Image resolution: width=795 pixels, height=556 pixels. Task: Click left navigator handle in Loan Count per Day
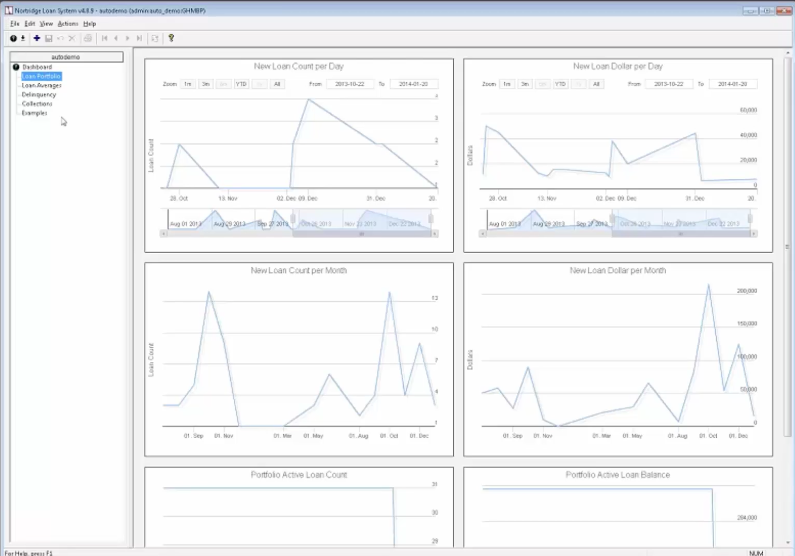pos(293,218)
